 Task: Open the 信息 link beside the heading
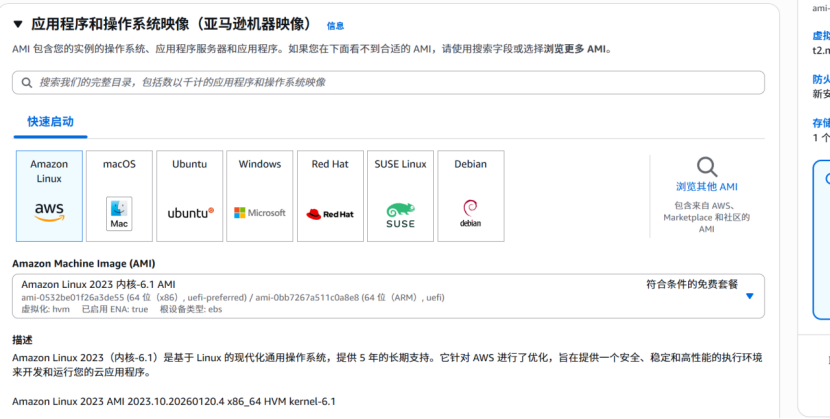[335, 26]
